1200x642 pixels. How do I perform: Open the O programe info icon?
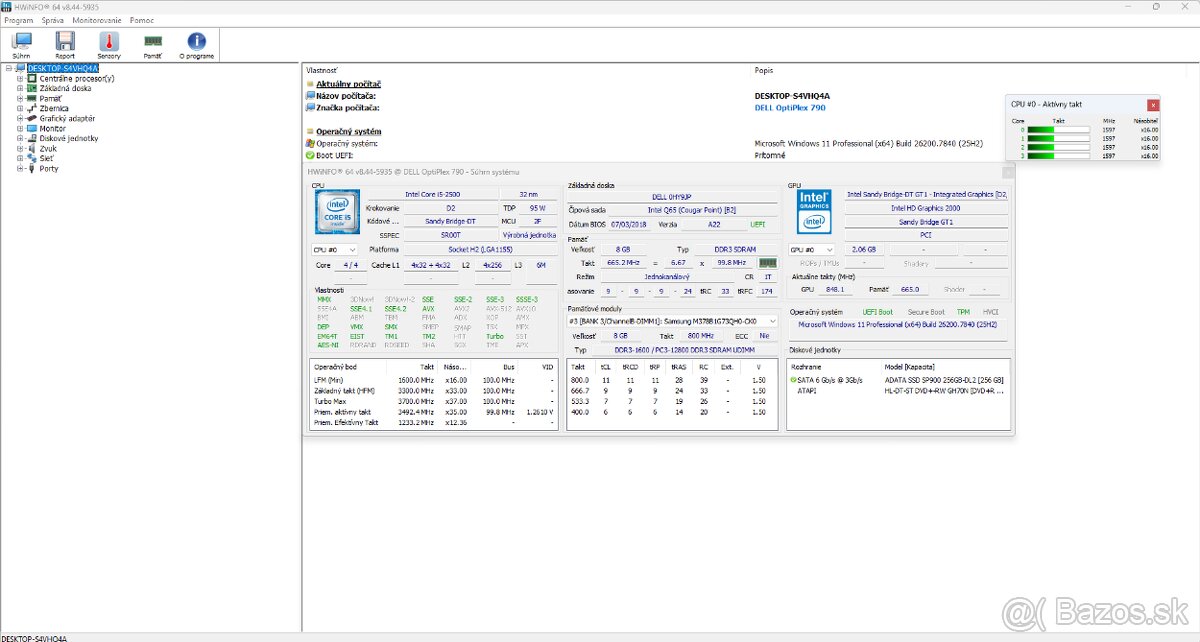[197, 42]
